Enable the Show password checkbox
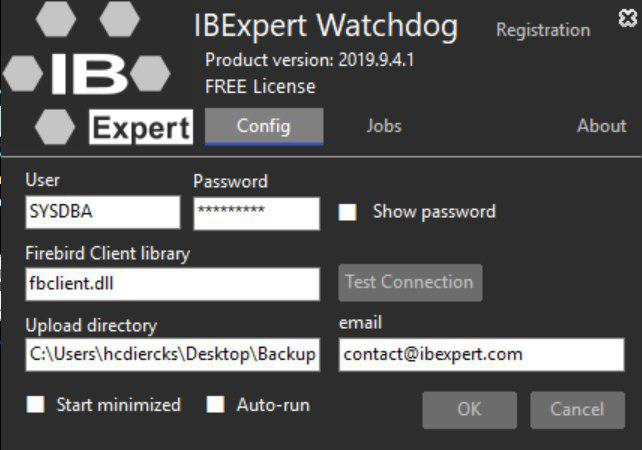This screenshot has height=450, width=642. (x=347, y=212)
